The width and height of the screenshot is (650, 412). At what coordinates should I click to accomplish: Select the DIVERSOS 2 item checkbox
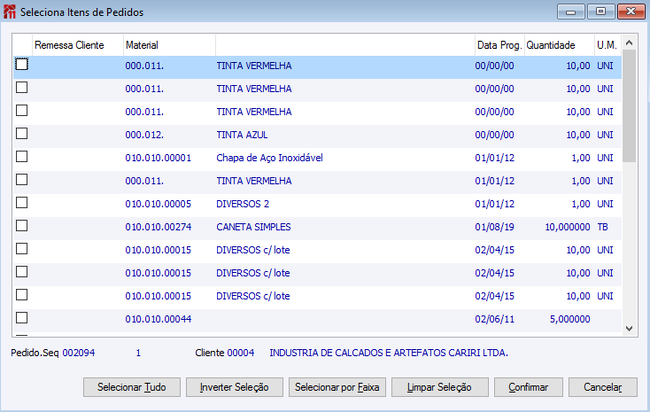tap(22, 203)
